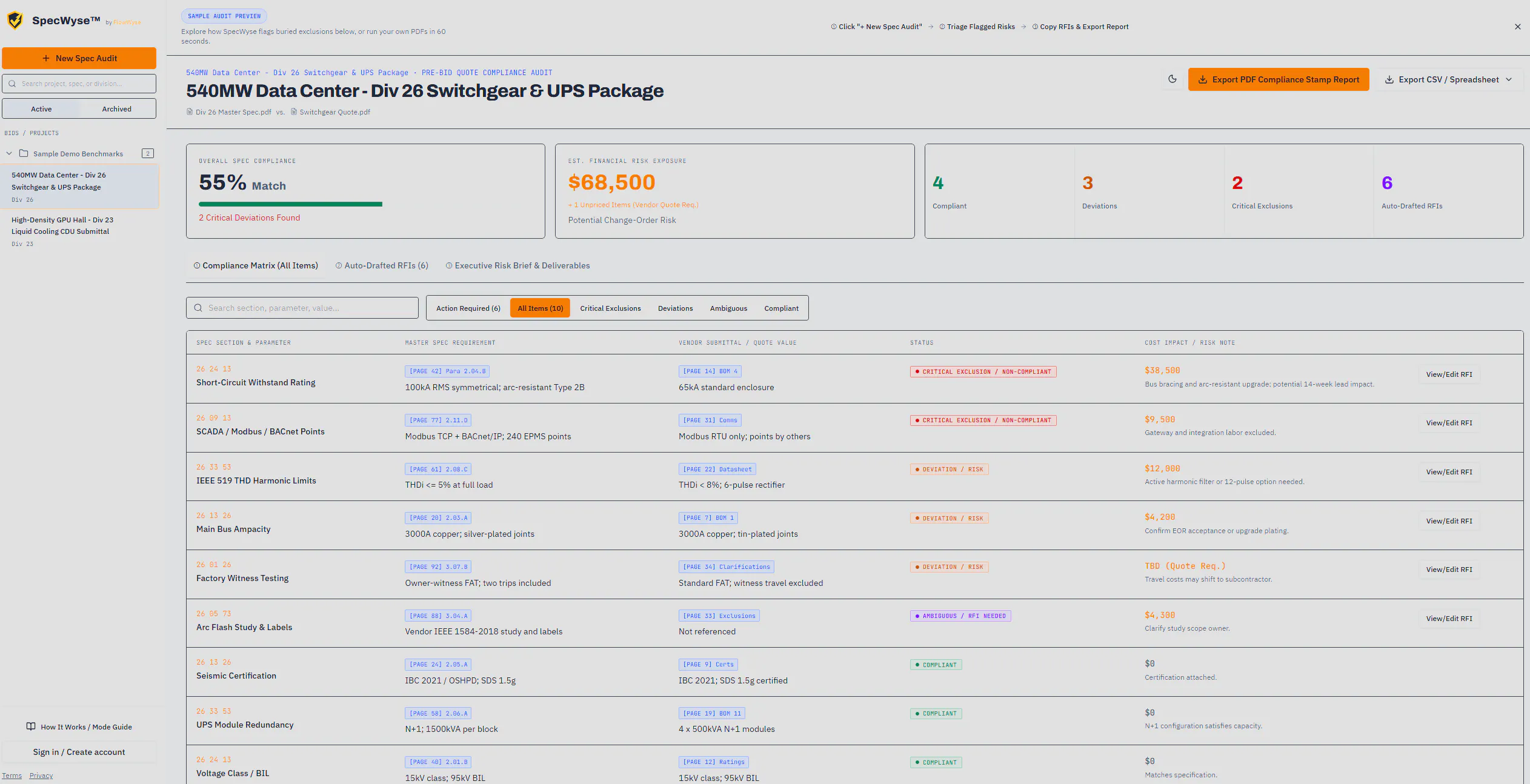Screen dimensions: 1530x784
Task: Click the Div 26 Master Spec.pdf file icon
Action: 190,112
